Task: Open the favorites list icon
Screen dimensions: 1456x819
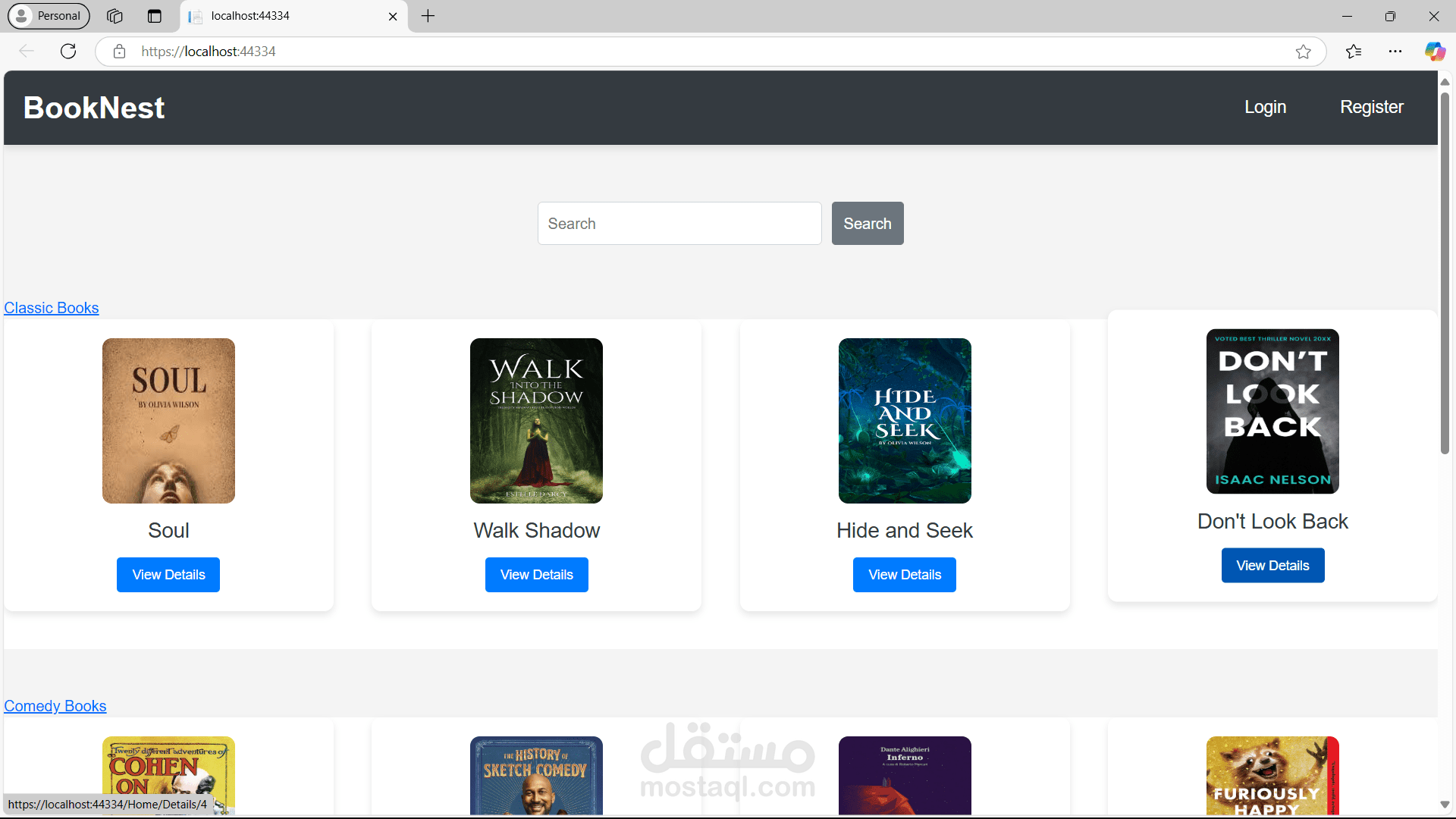Action: pos(1354,52)
